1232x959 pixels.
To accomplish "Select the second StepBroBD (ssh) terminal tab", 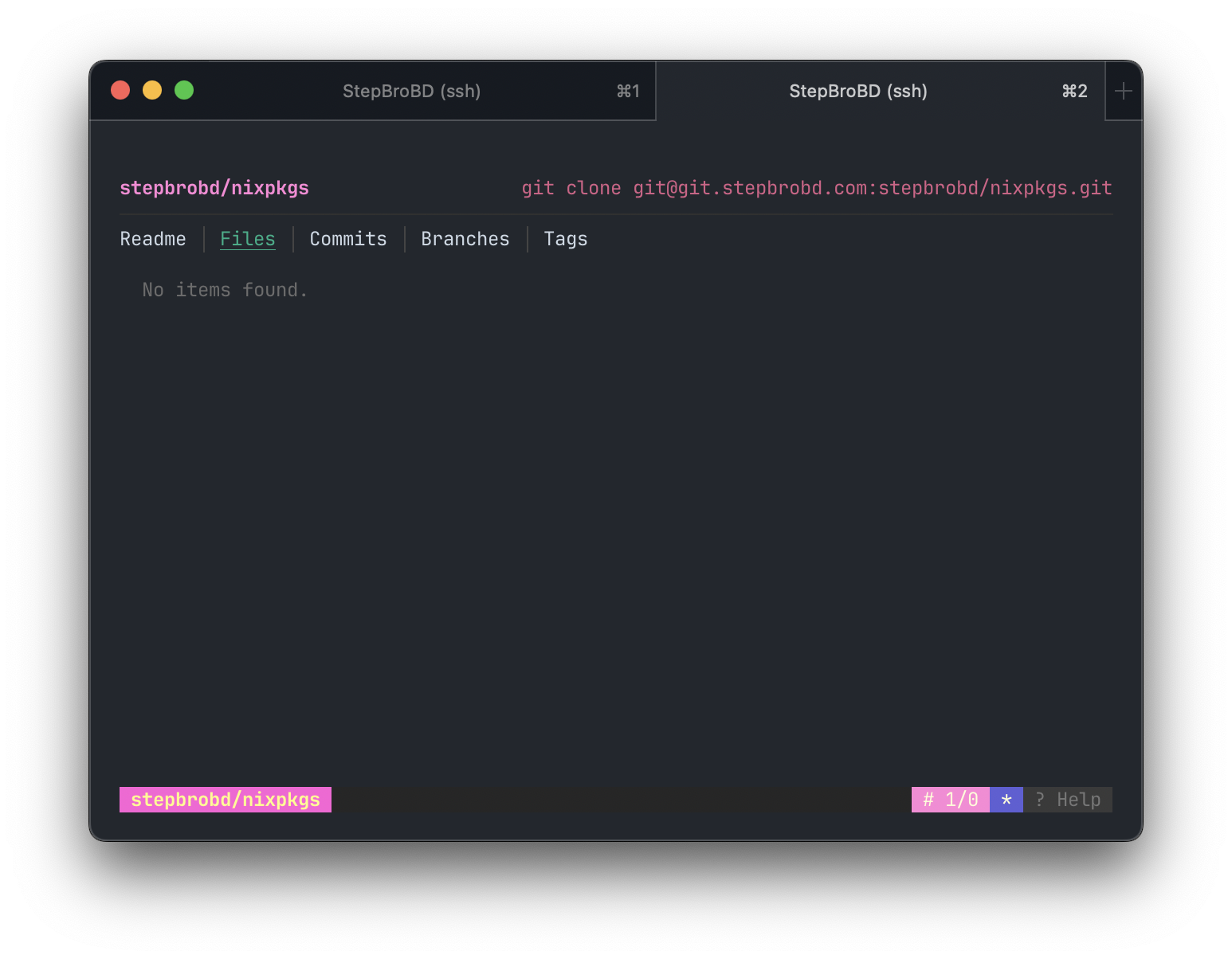I will coord(858,91).
